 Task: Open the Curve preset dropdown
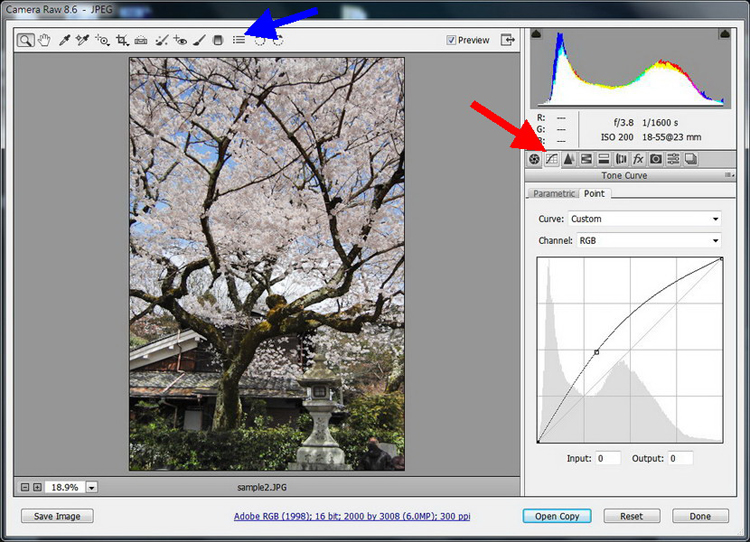point(644,219)
